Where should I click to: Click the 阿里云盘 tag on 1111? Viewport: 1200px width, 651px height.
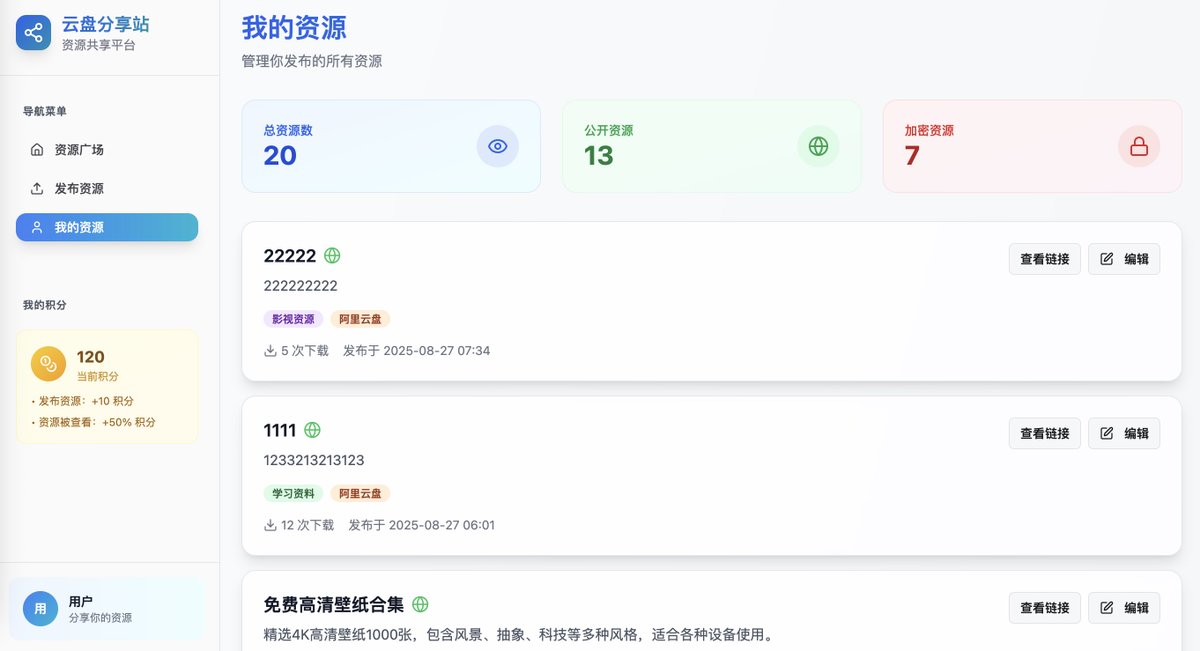360,493
